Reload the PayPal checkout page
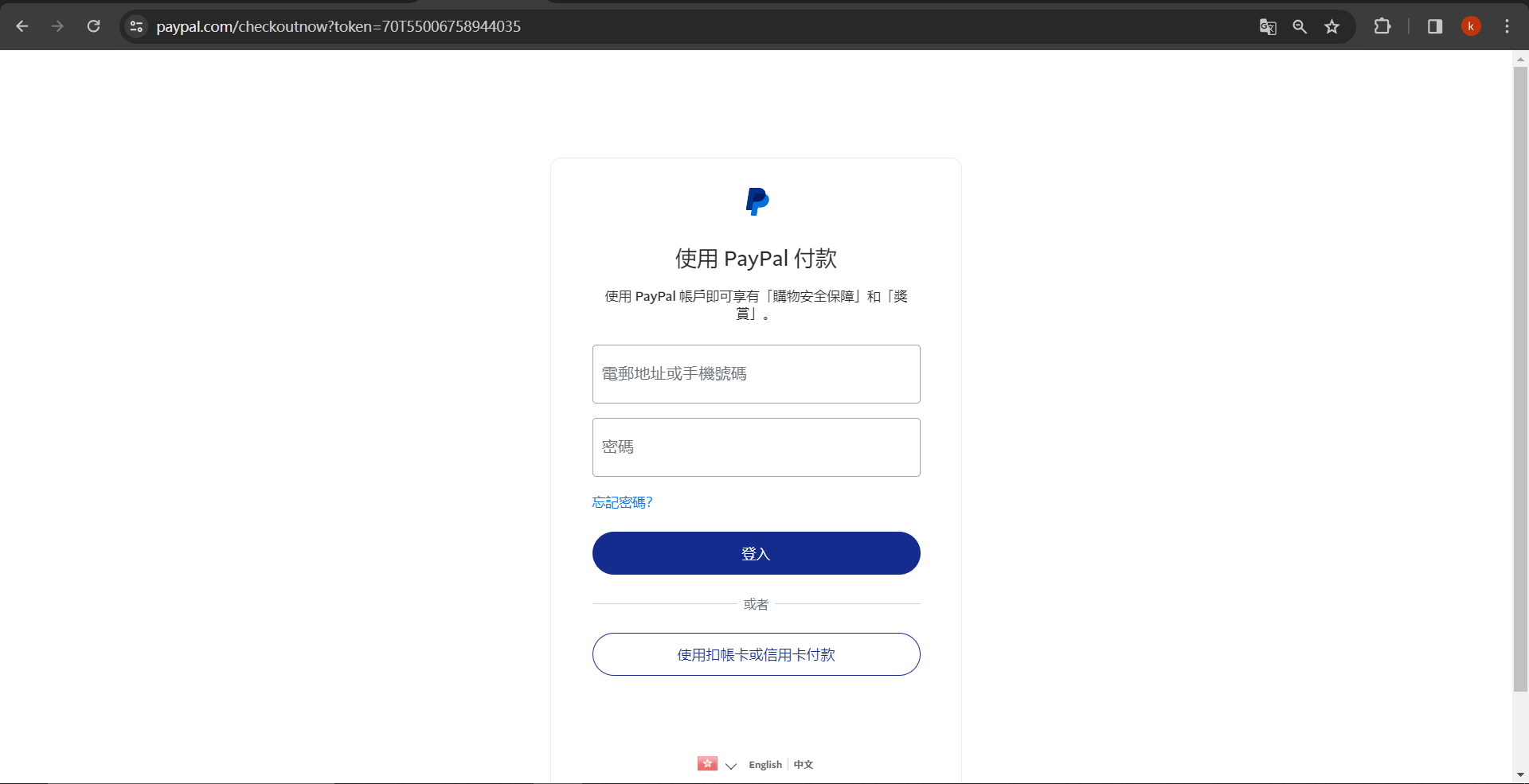Screen dimensions: 1529x784 pos(93,26)
